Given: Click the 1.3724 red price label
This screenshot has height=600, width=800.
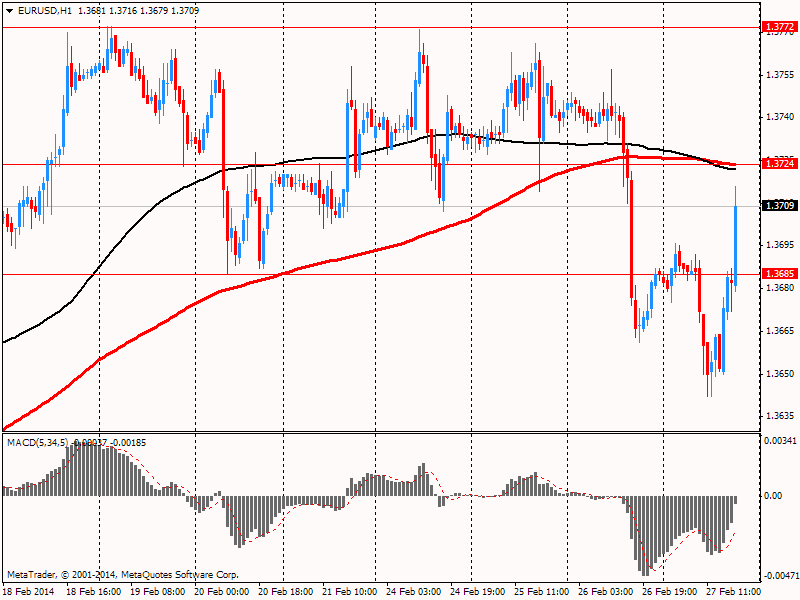Looking at the screenshot, I should tap(780, 164).
